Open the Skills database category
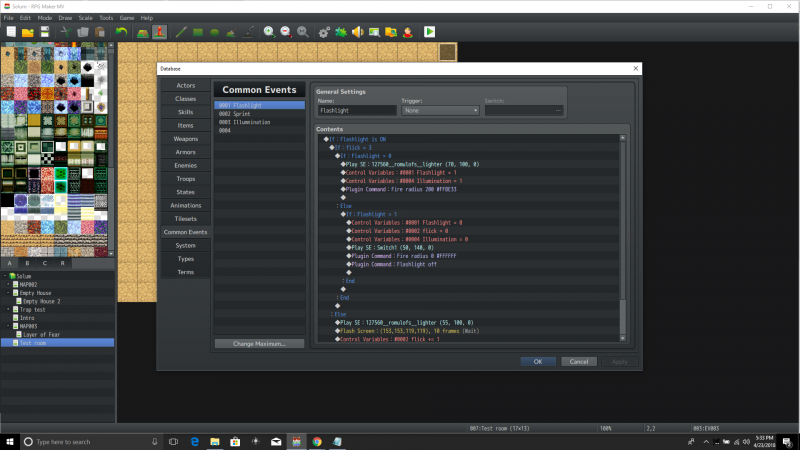This screenshot has height=450, width=800. click(x=186, y=112)
